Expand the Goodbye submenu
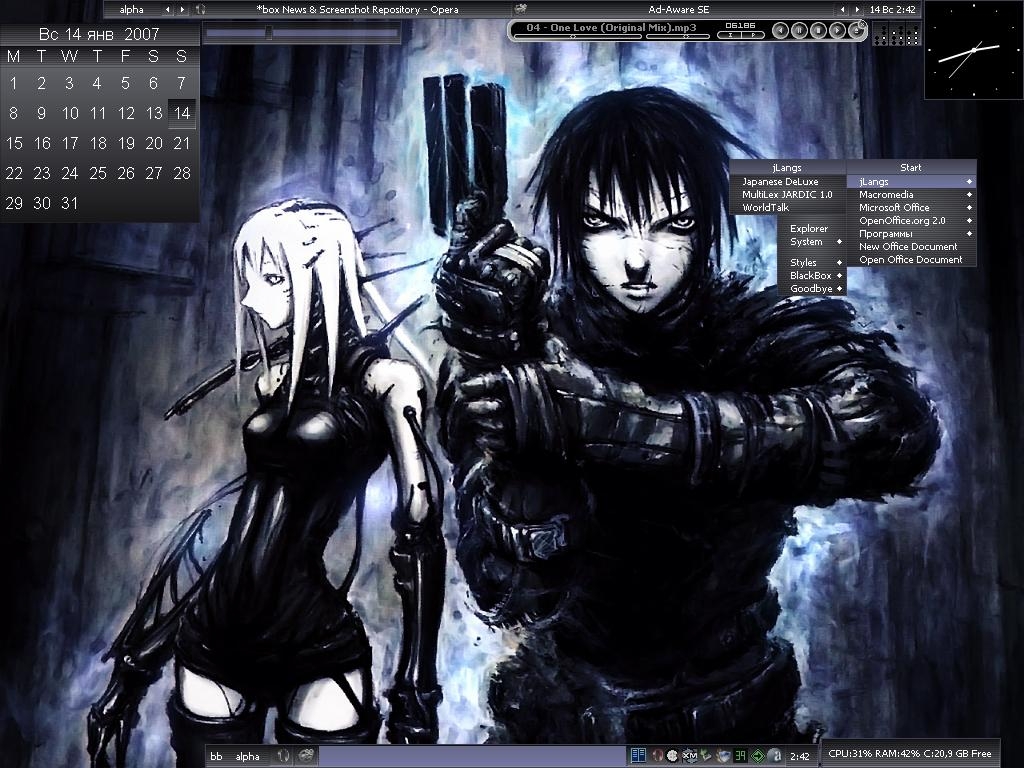This screenshot has width=1024, height=768. [x=812, y=289]
